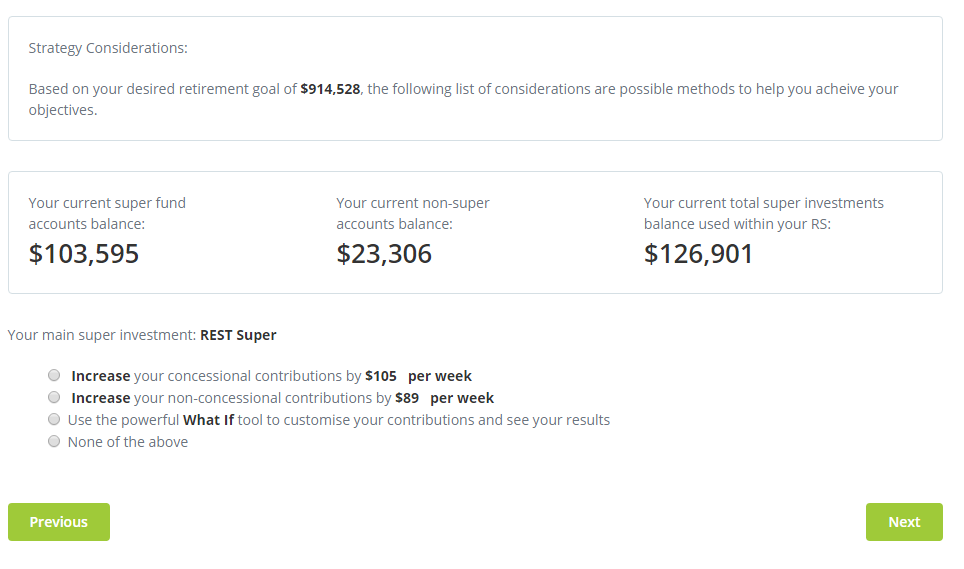Click the bold What If text
Image resolution: width=964 pixels, height=569 pixels.
208,420
